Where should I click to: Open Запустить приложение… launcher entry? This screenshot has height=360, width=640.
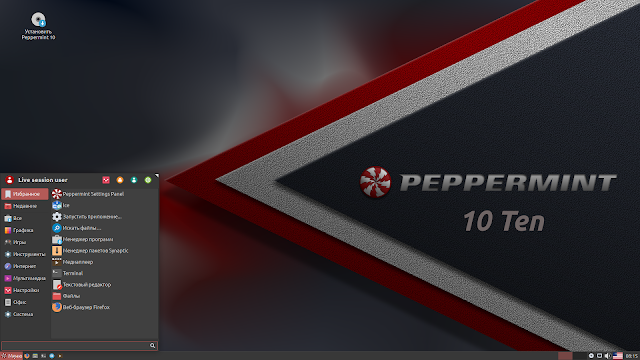point(104,217)
